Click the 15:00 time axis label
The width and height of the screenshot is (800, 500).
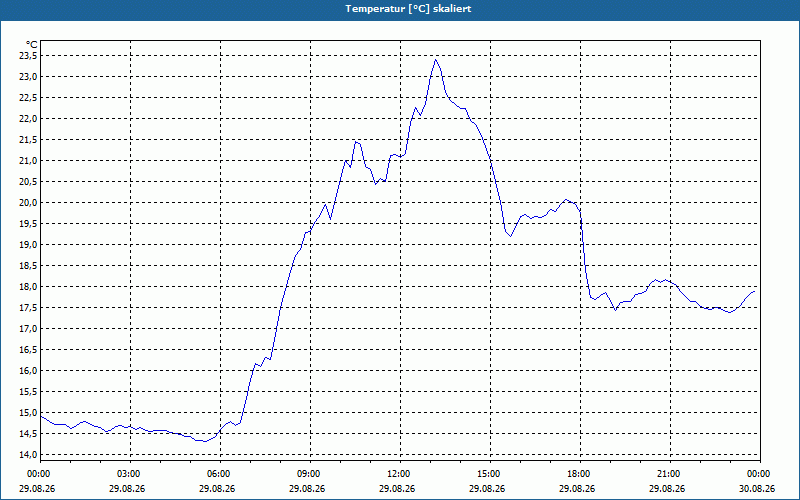(x=490, y=474)
